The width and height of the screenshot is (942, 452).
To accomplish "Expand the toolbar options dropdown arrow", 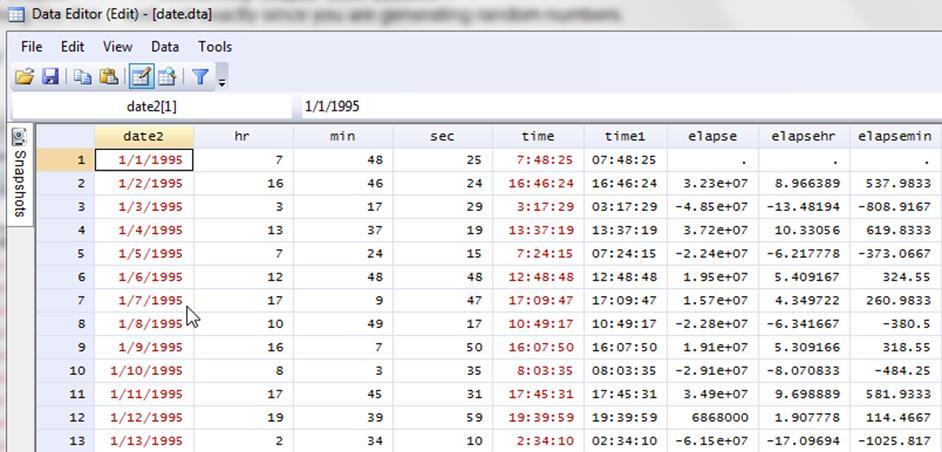I will (x=222, y=80).
